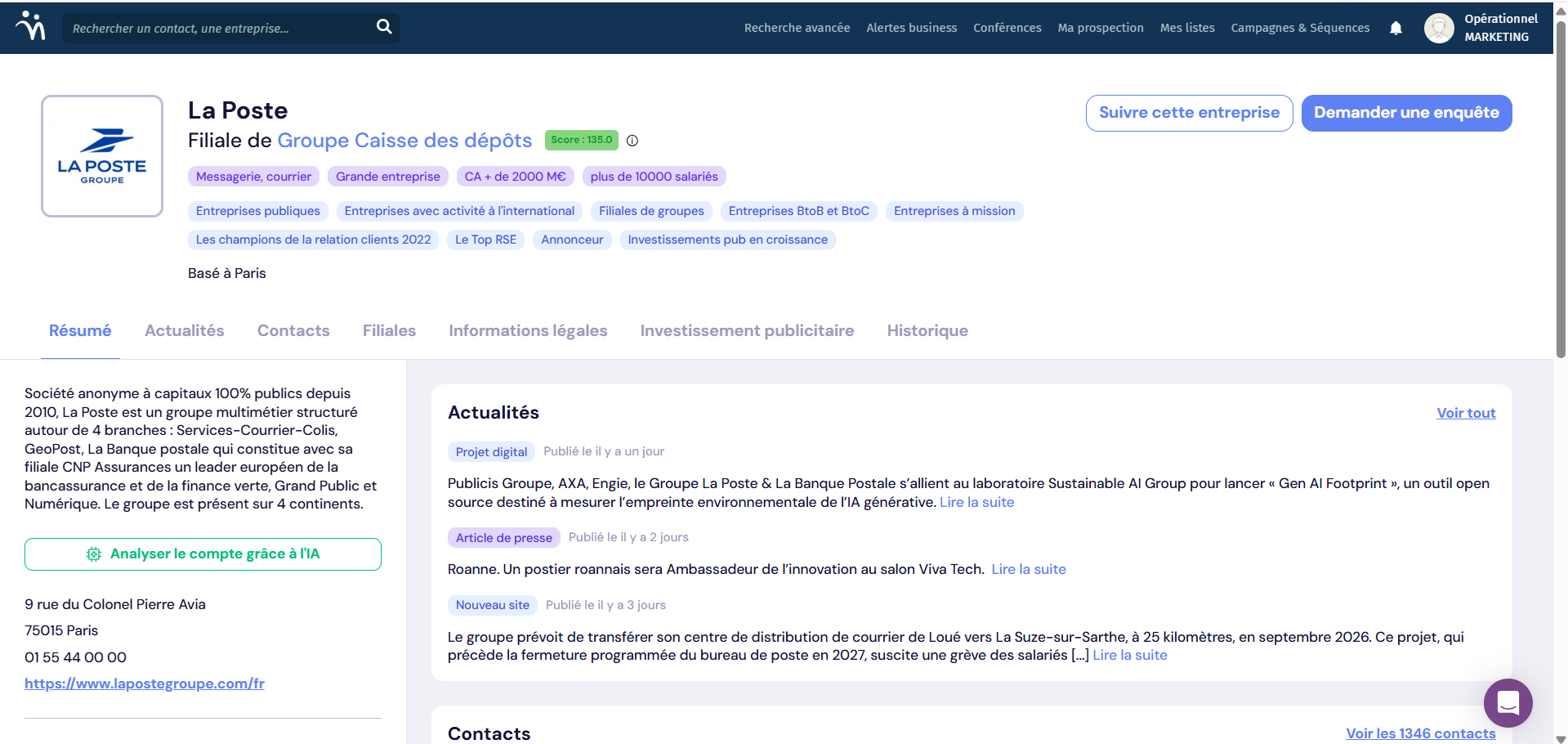Click the La Poste Groupe logo
The width and height of the screenshot is (1568, 744).
click(x=102, y=156)
